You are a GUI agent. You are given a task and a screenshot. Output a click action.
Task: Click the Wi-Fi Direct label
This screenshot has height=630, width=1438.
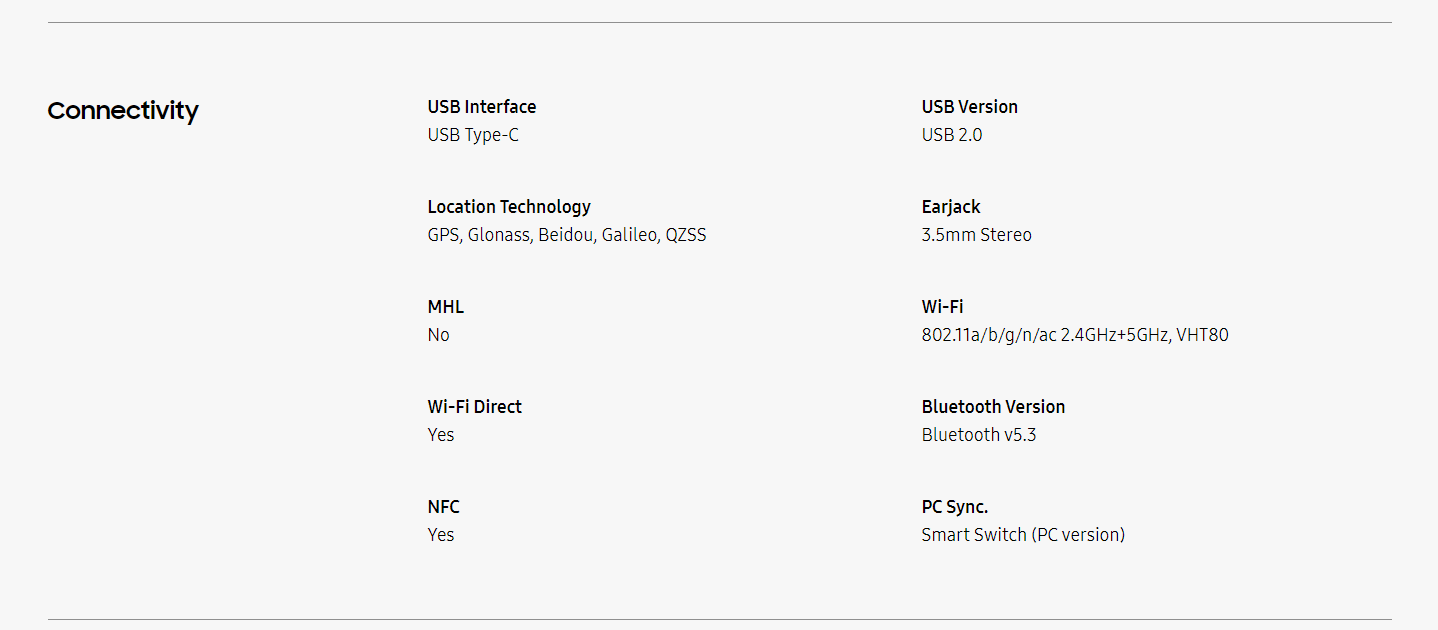point(474,407)
